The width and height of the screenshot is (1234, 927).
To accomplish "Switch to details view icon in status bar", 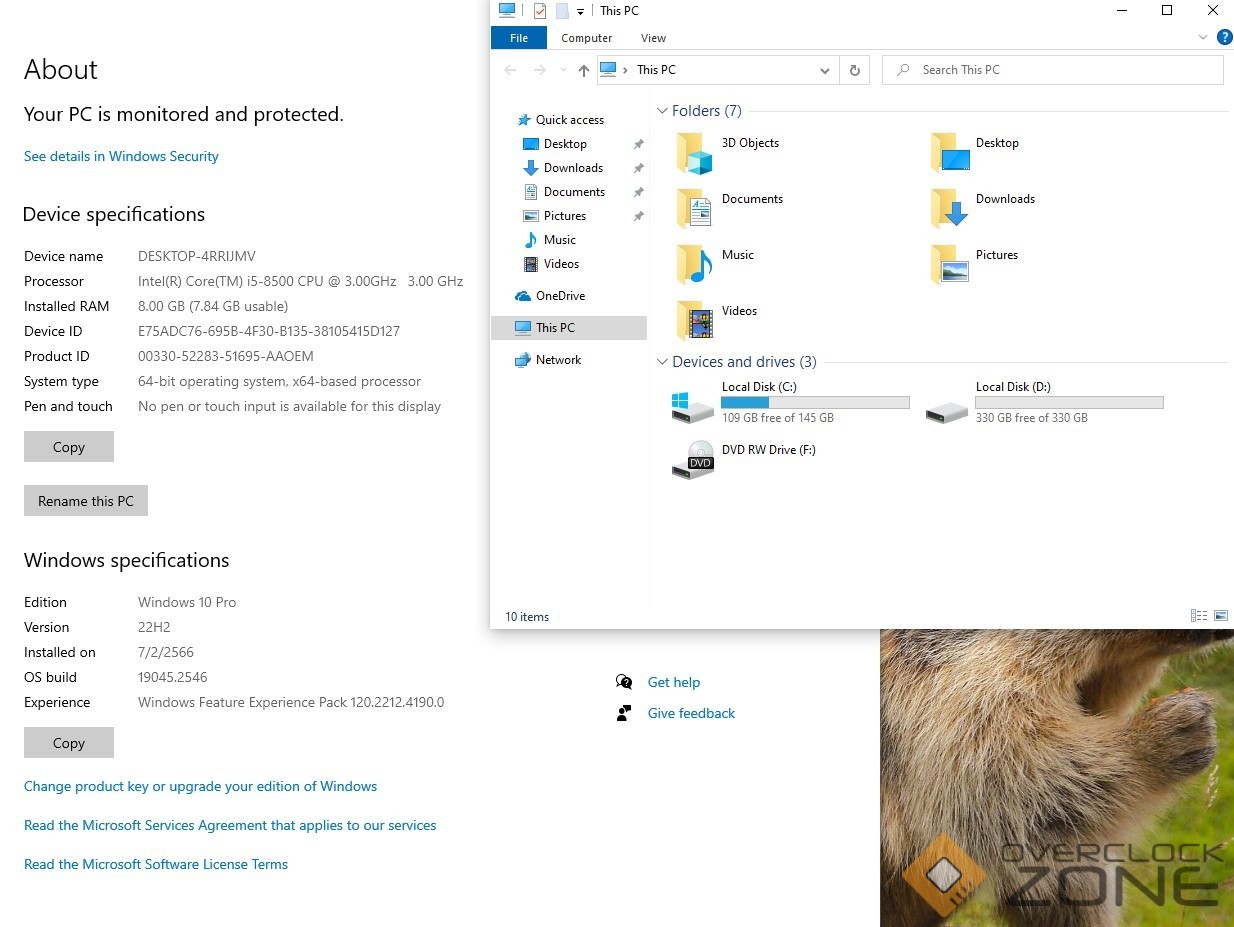I will [1199, 616].
